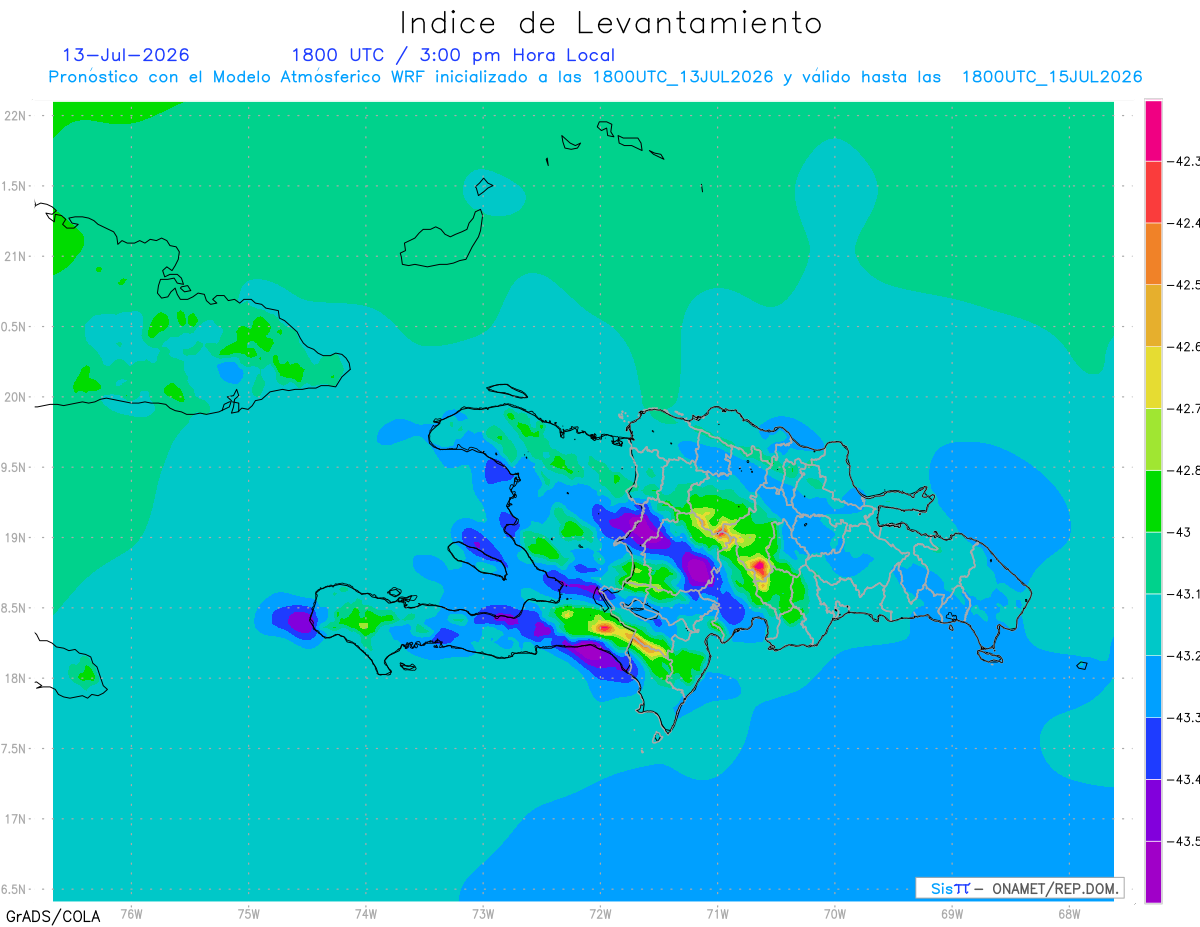Viewport: 1200px width, 927px height.
Task: Click the 22N latitude label
Action: coord(17,115)
